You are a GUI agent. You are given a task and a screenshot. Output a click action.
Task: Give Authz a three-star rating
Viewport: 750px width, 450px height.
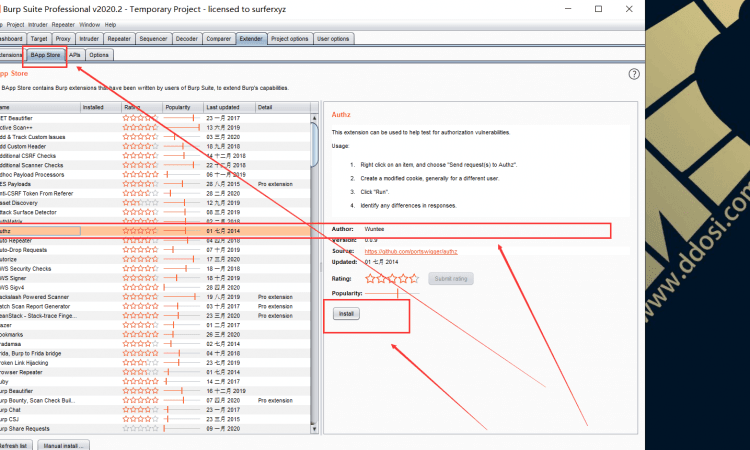392,278
